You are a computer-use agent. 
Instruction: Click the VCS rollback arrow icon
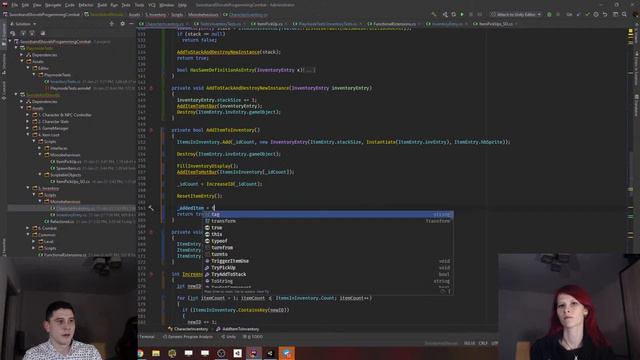pos(605,14)
